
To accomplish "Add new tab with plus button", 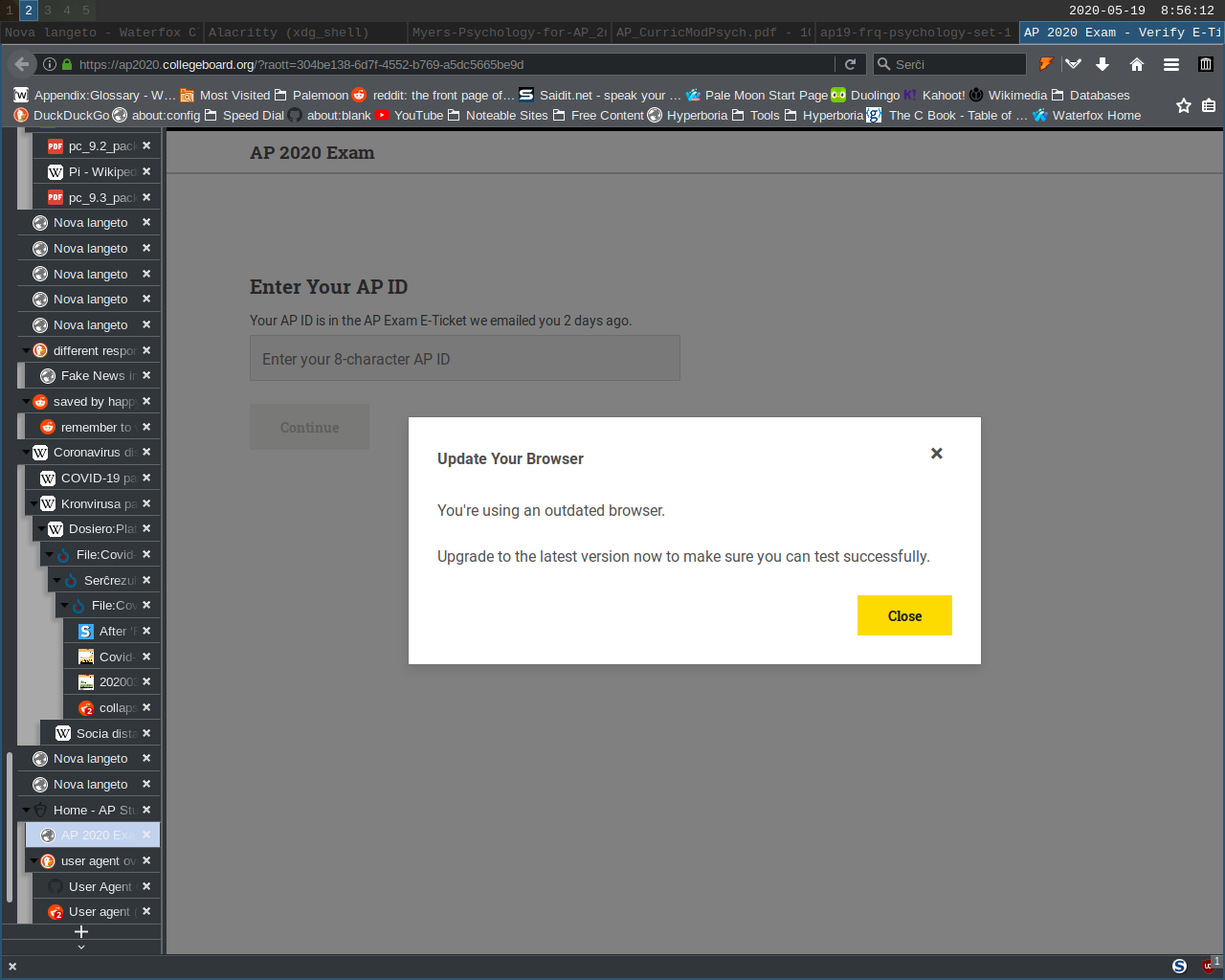I will coord(81,931).
